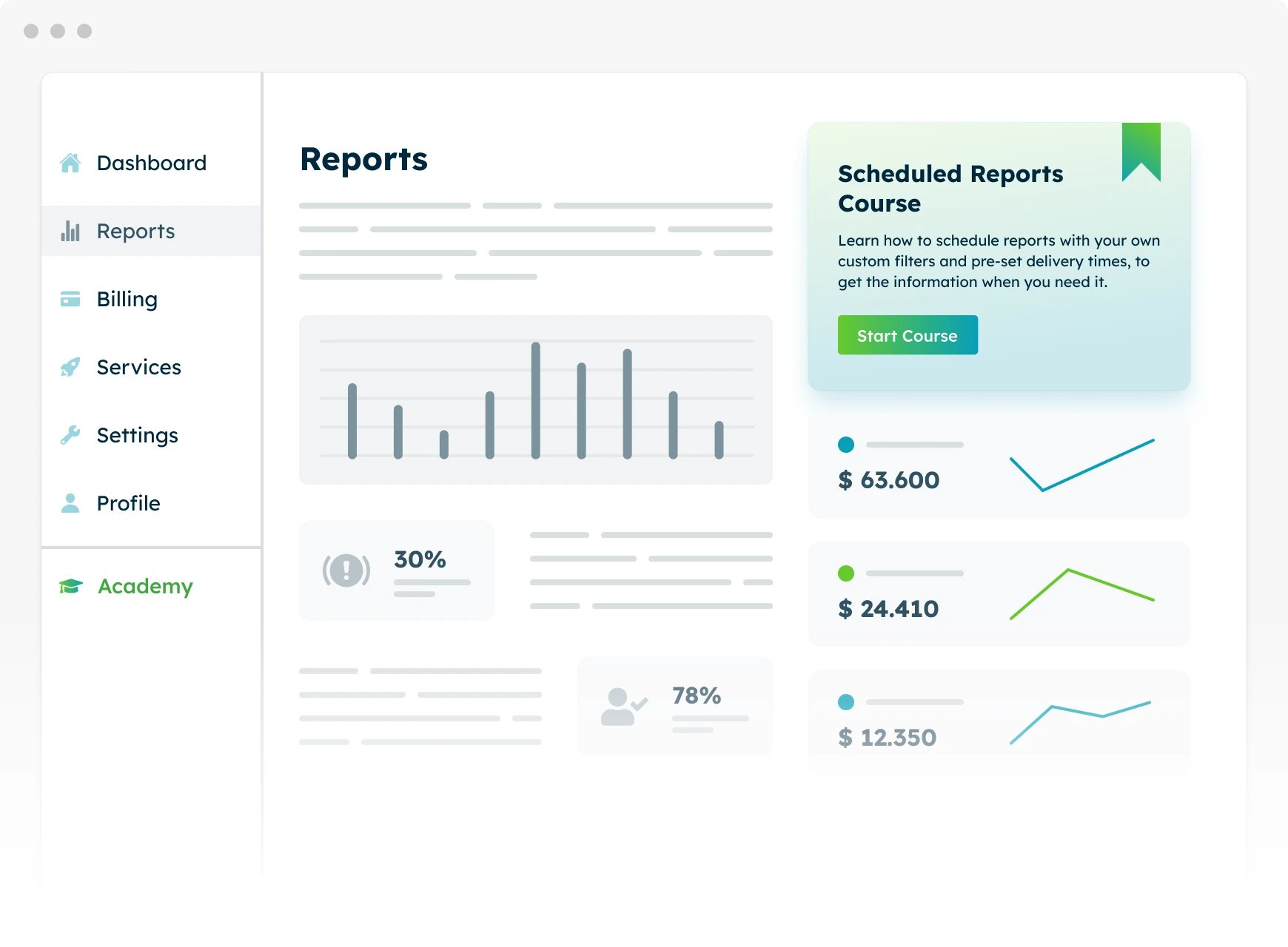The height and width of the screenshot is (947, 1288).
Task: Click the alert exclamation icon by 30%
Action: point(346,570)
